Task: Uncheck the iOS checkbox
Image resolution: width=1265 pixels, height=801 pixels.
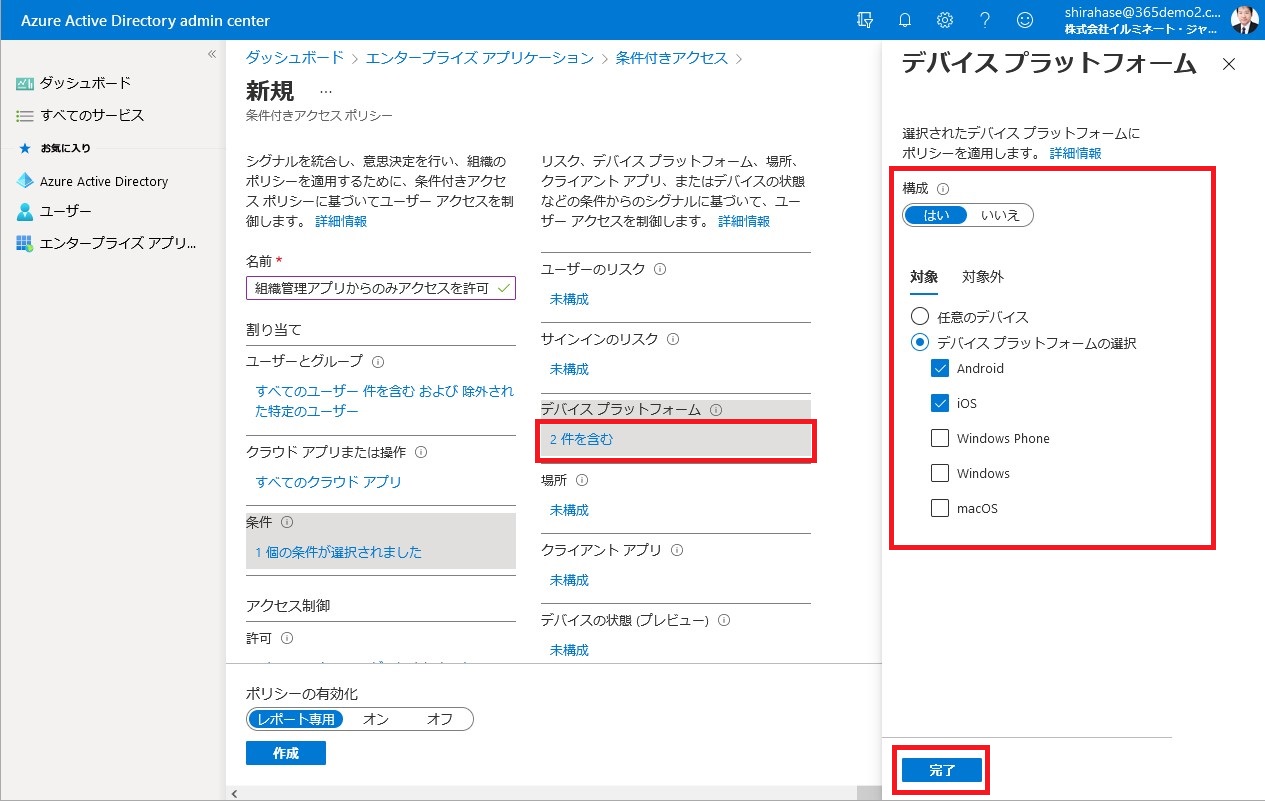Action: pos(940,403)
